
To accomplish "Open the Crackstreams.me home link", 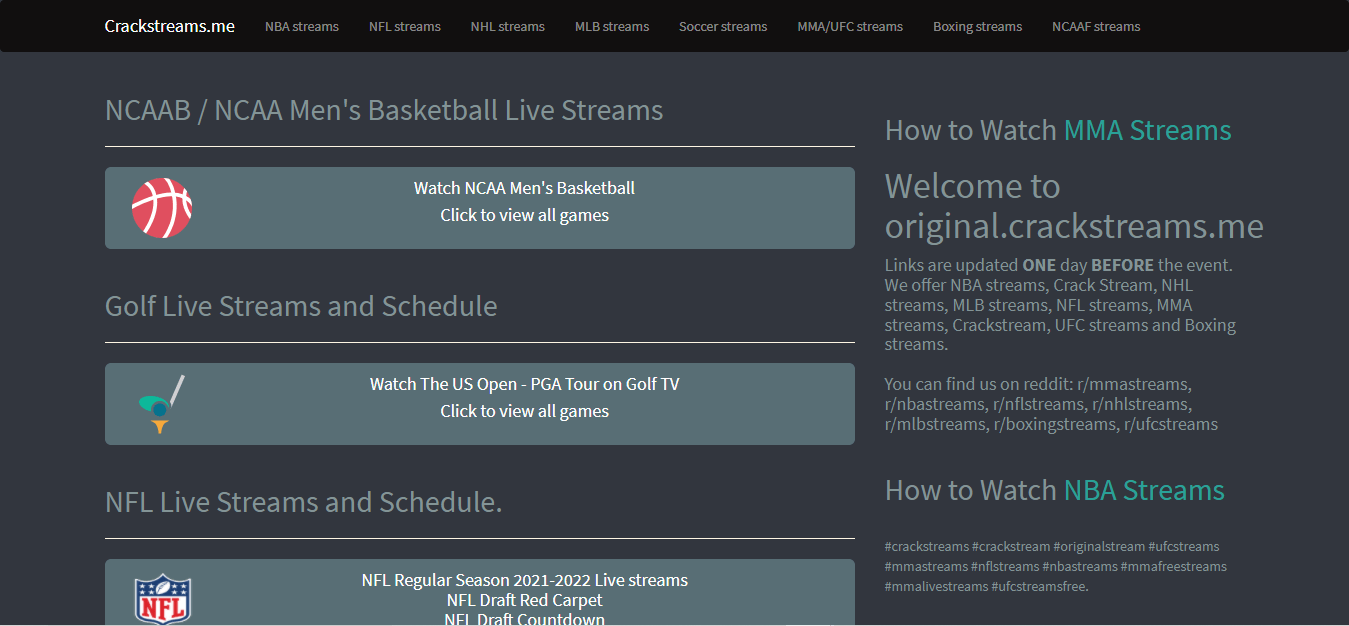I will coord(170,26).
